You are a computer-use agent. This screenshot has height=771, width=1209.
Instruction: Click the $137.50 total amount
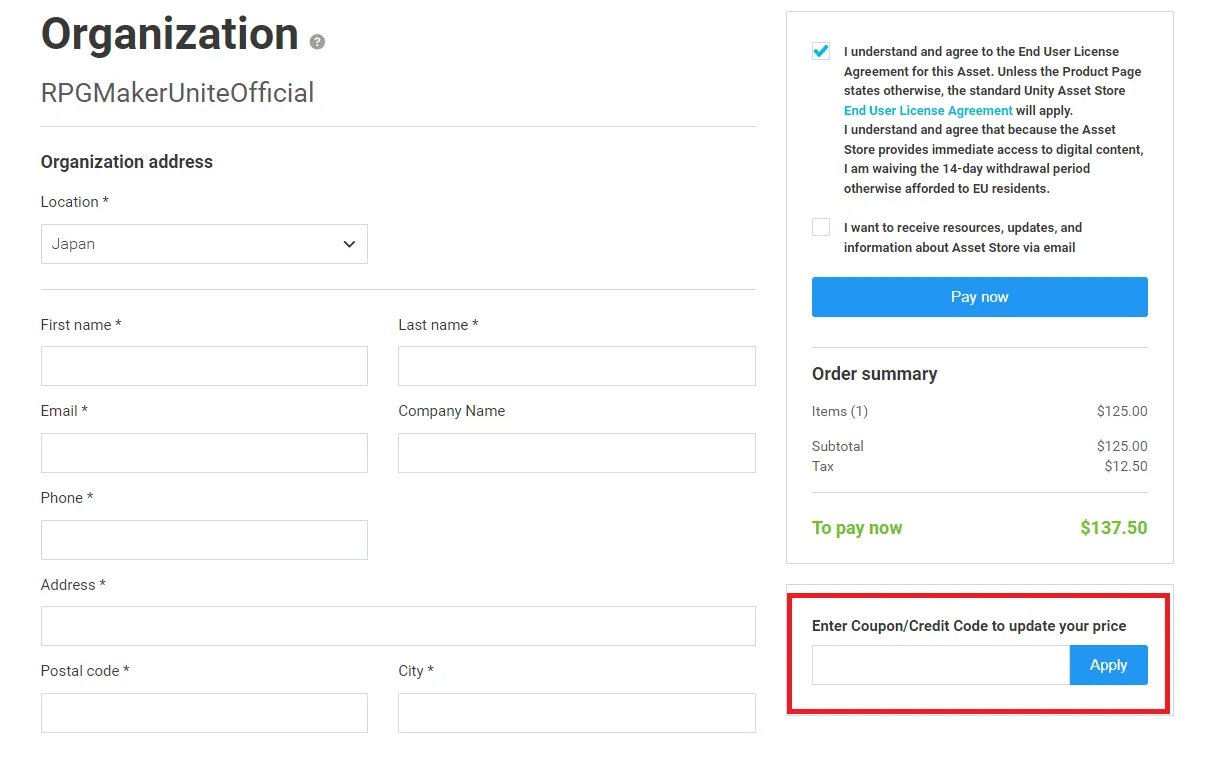point(1113,528)
